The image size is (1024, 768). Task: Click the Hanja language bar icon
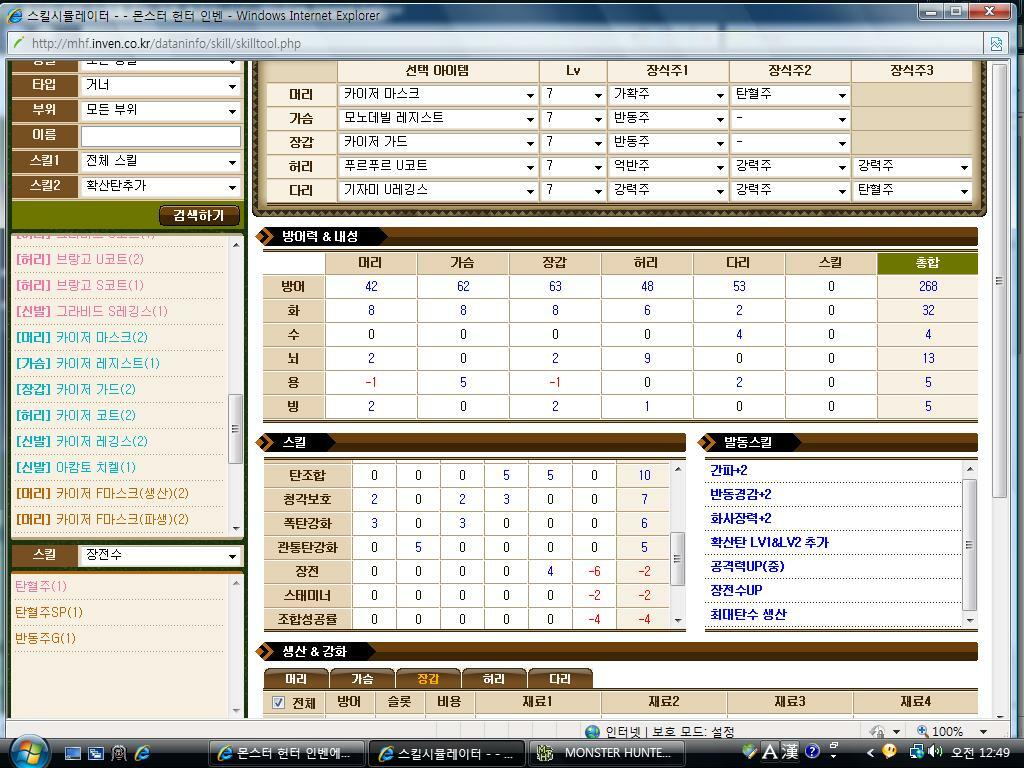790,751
